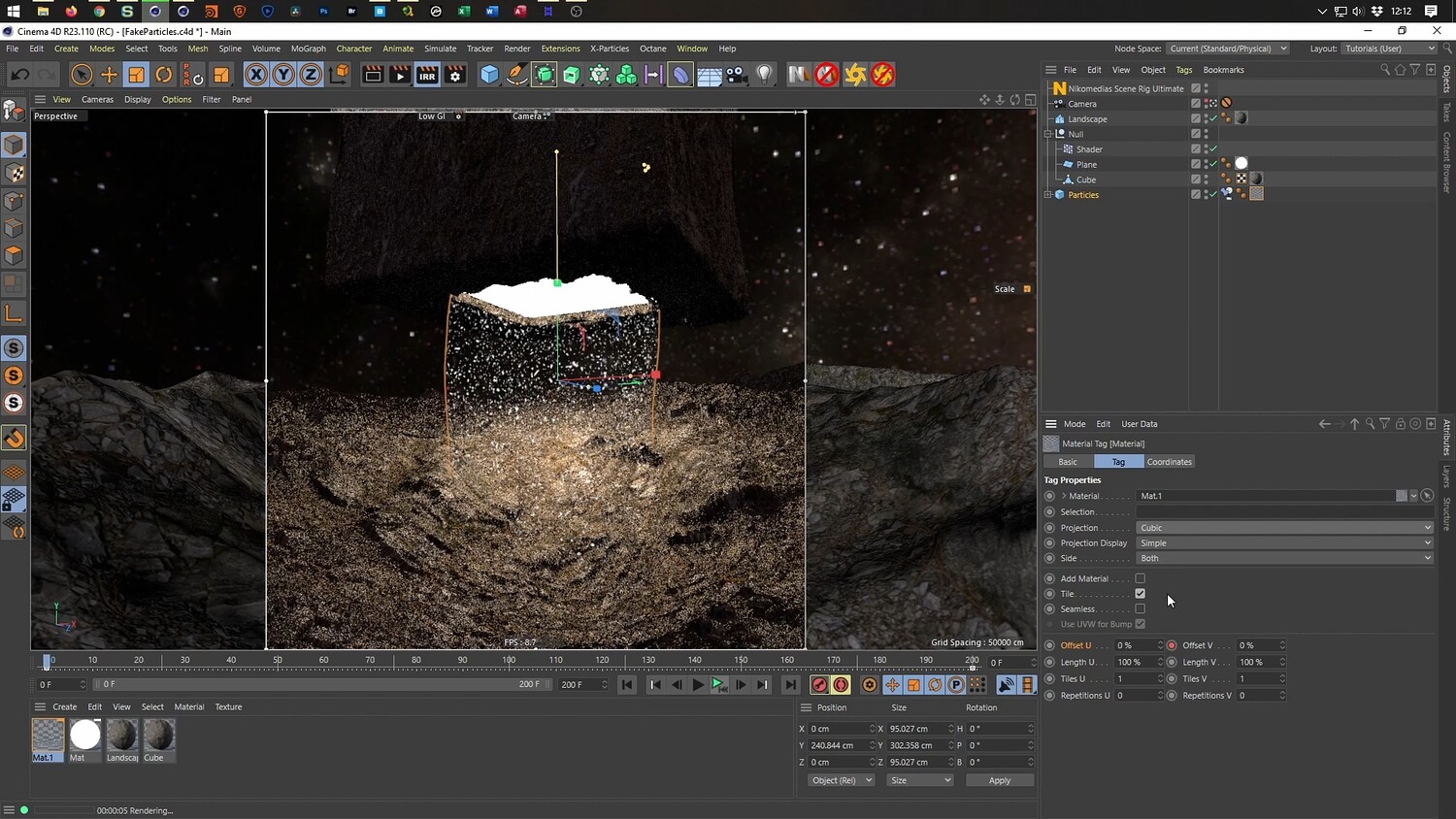
Task: Play the animation forwards
Action: (697, 685)
